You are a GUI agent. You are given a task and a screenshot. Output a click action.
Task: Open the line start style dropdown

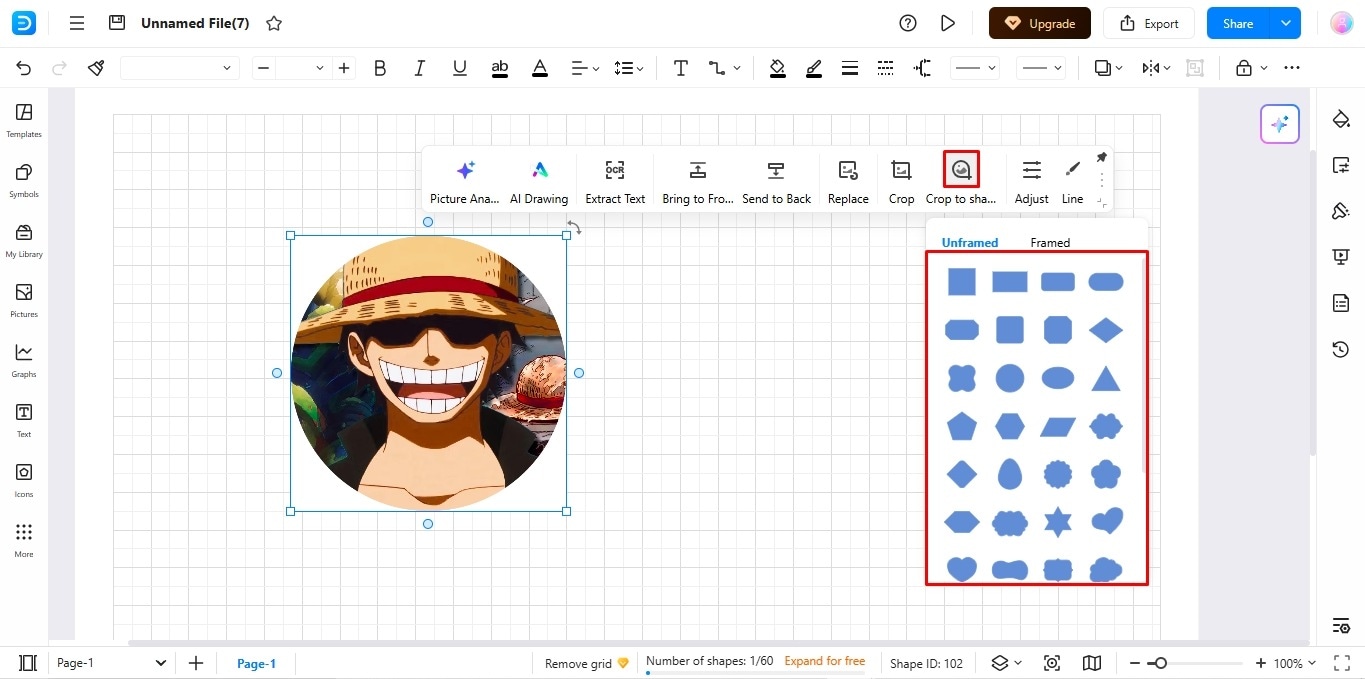pyautogui.click(x=975, y=68)
